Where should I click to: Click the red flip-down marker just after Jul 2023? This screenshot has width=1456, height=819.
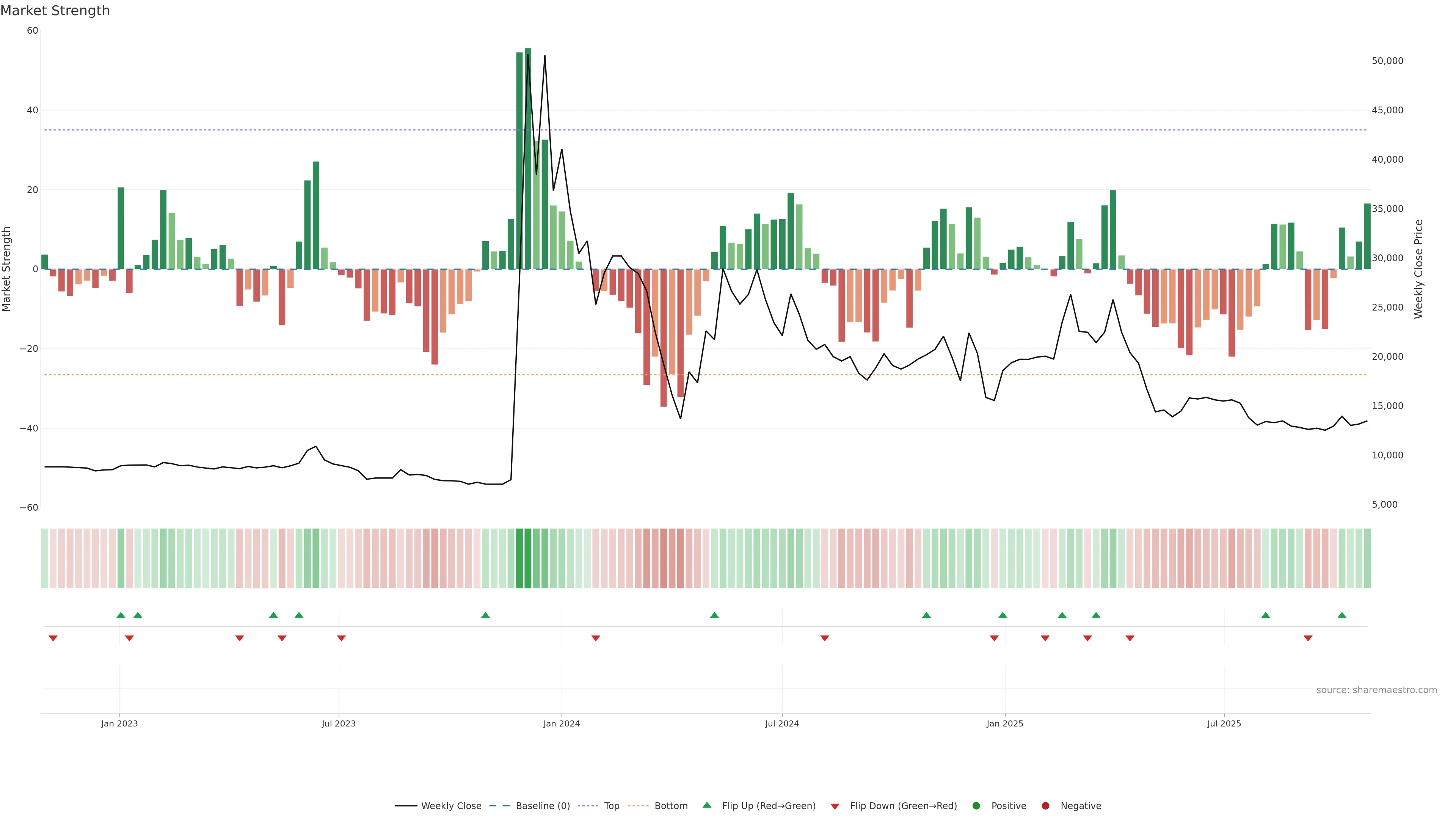(x=341, y=638)
